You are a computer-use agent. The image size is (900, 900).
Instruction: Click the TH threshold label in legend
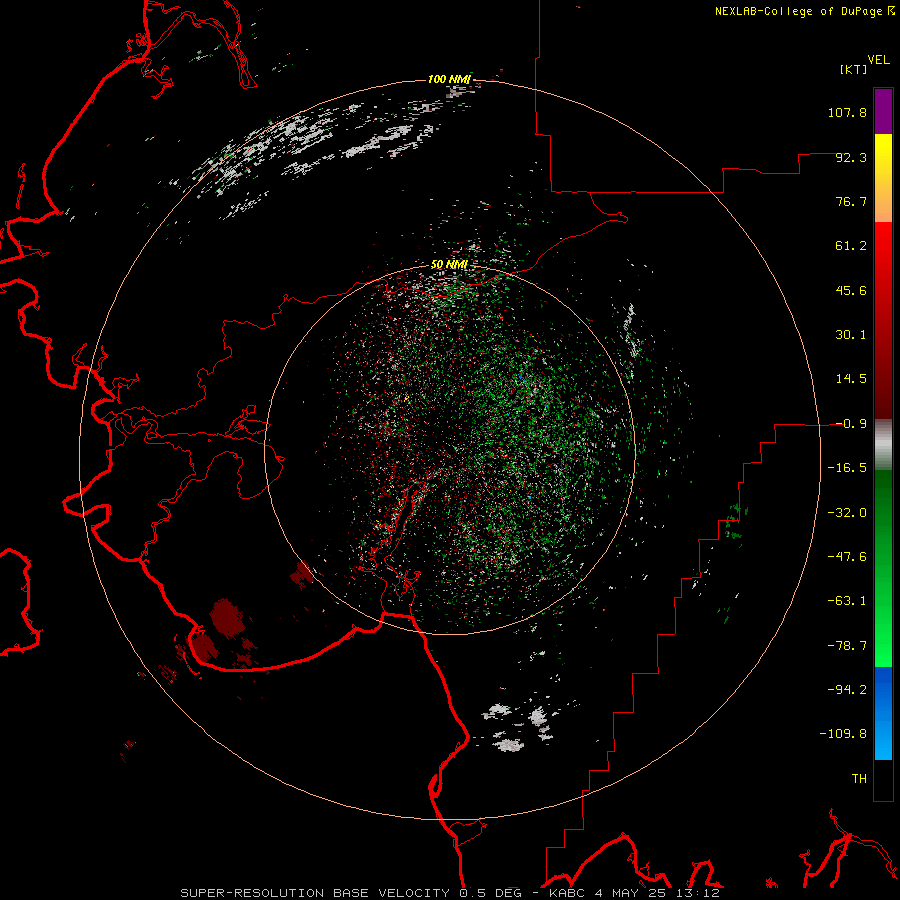(x=859, y=778)
